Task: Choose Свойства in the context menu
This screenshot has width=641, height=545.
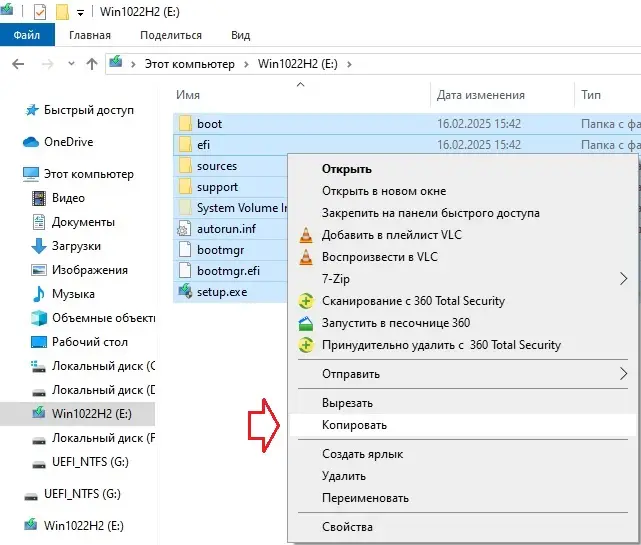Action: coord(462,527)
